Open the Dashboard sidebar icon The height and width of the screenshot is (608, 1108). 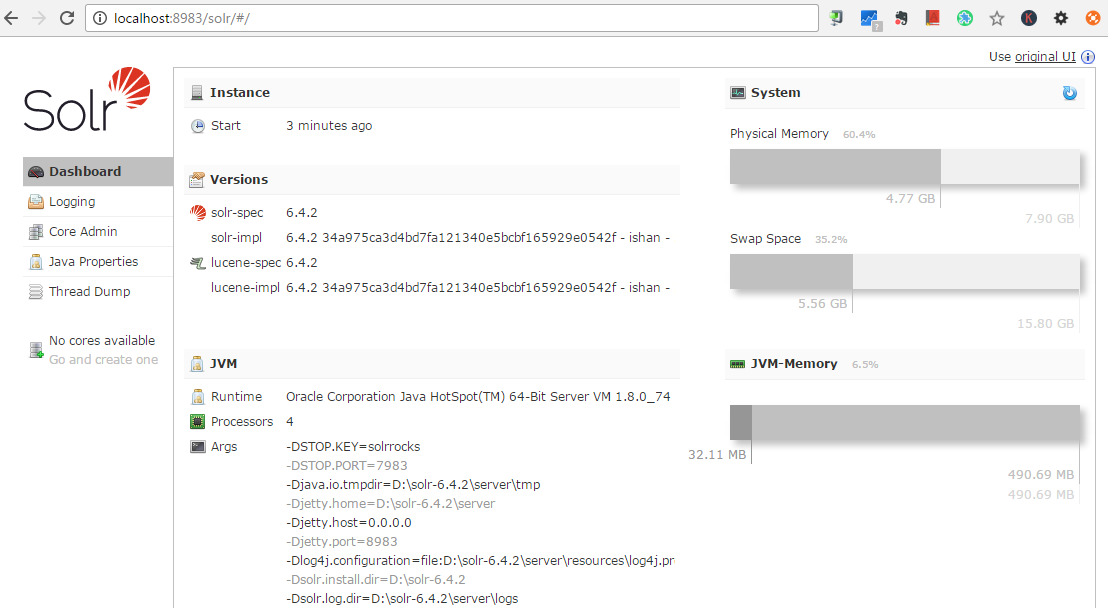pos(36,171)
